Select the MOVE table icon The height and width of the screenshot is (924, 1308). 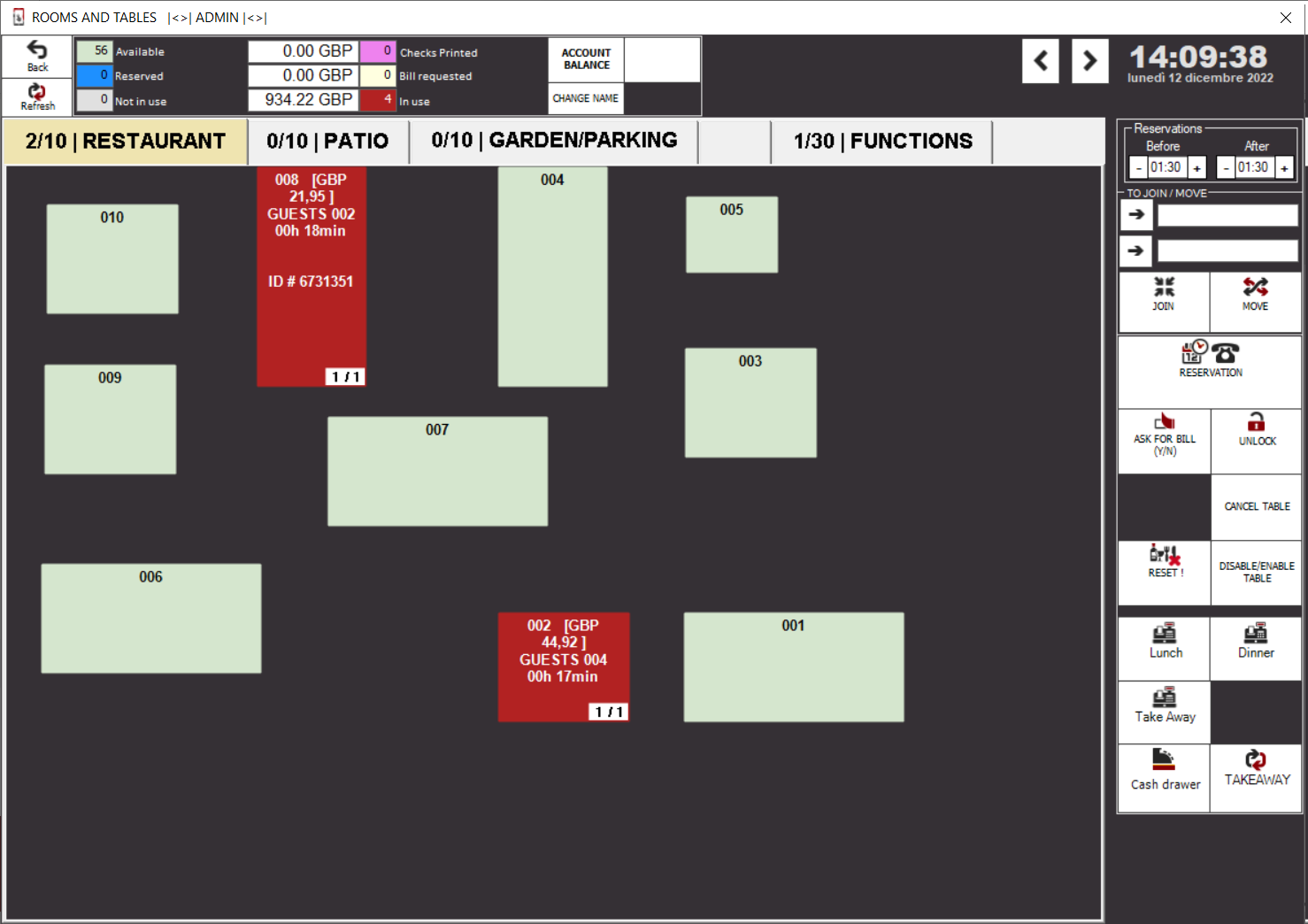point(1255,296)
